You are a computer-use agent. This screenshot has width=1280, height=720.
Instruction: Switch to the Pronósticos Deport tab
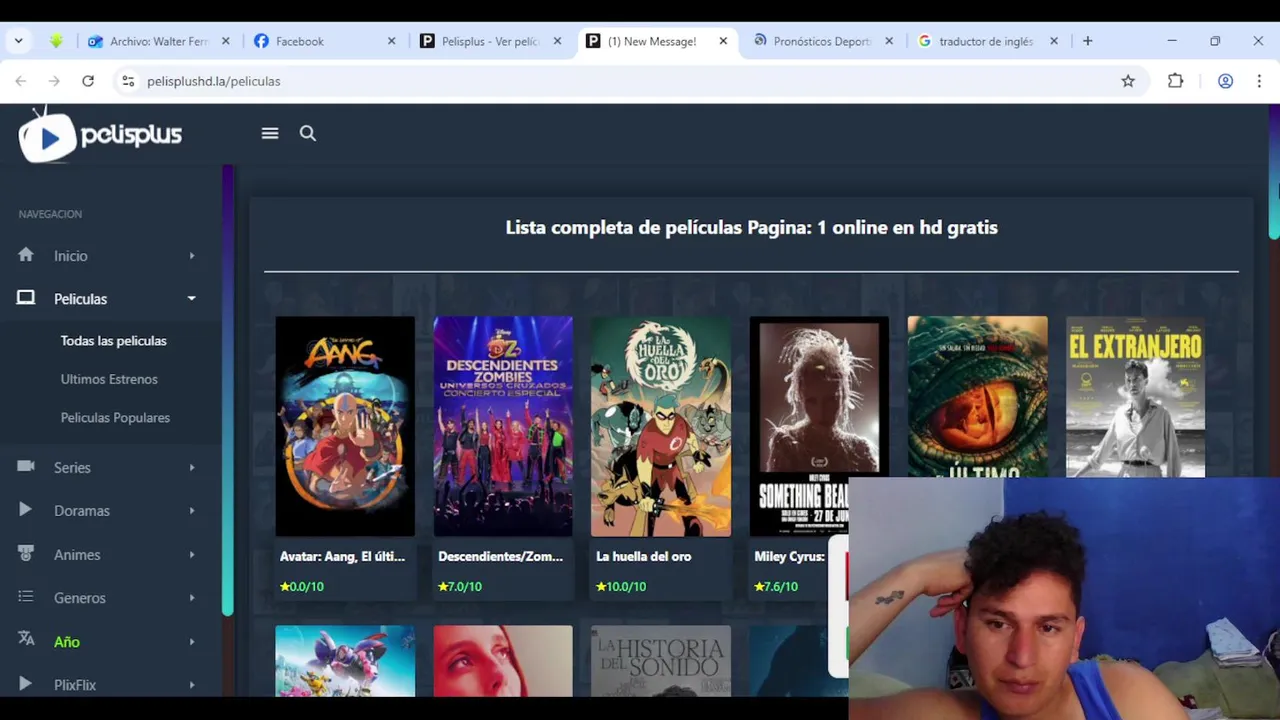pyautogui.click(x=822, y=41)
